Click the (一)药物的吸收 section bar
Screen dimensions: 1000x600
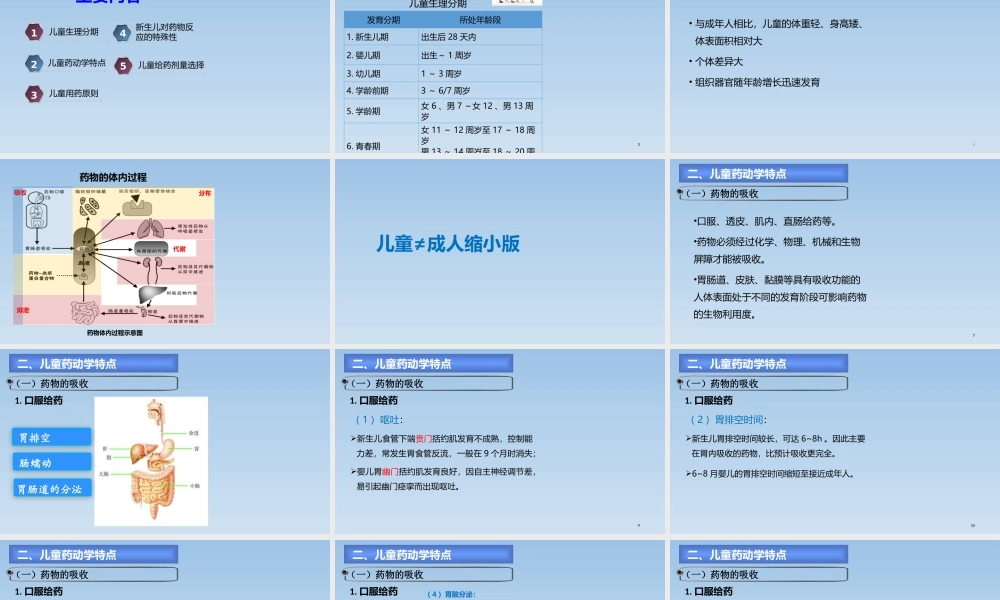(92, 383)
